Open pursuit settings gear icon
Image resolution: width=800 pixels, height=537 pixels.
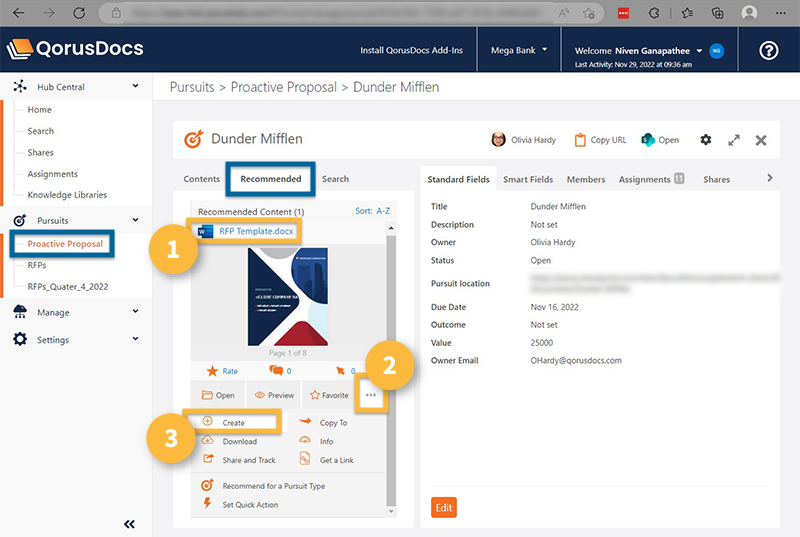point(706,140)
